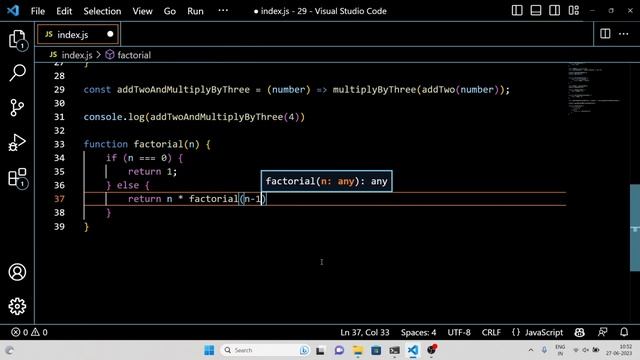Open notifications bell in status bar
The width and height of the screenshot is (640, 360).
pos(624,332)
